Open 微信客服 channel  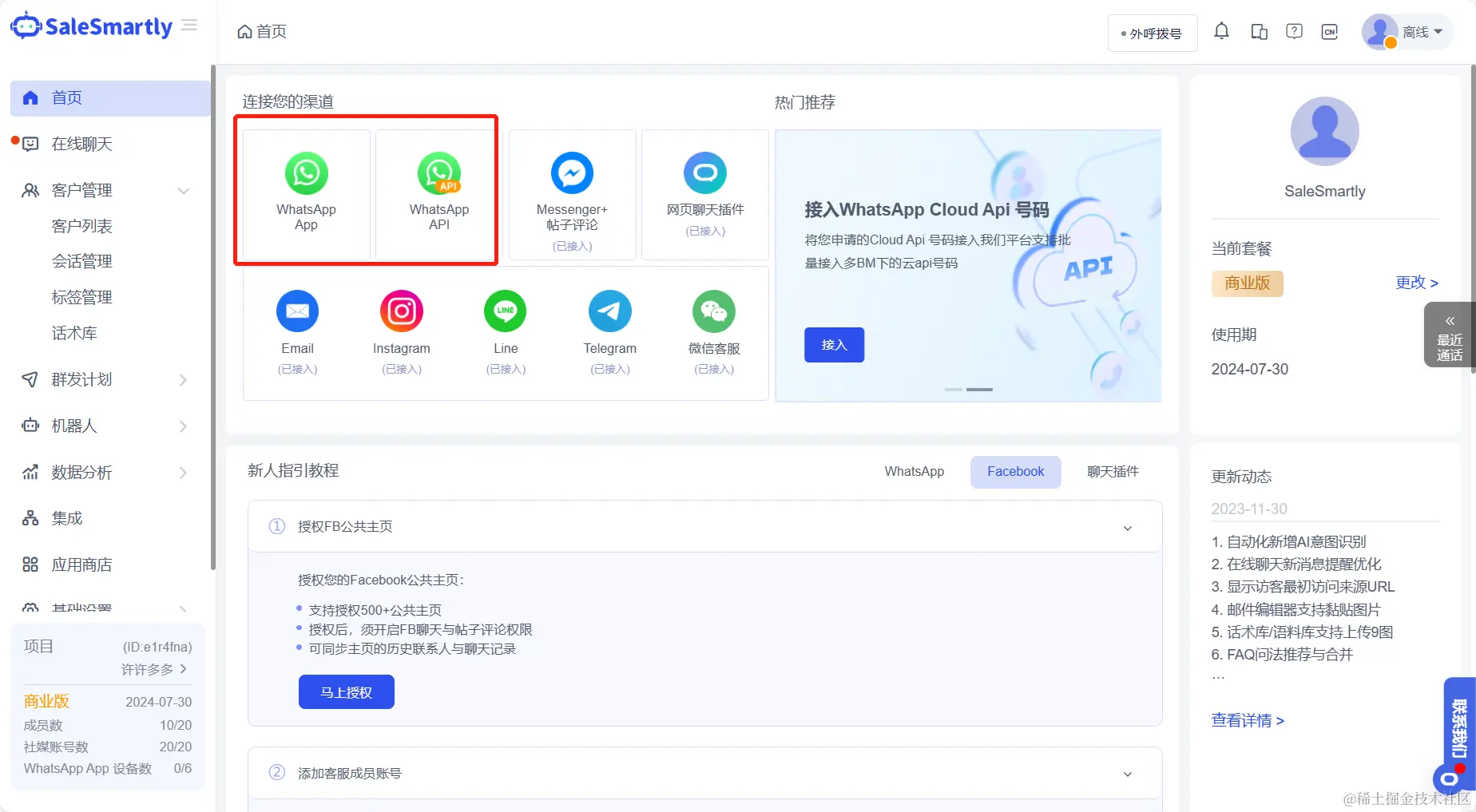tap(714, 332)
